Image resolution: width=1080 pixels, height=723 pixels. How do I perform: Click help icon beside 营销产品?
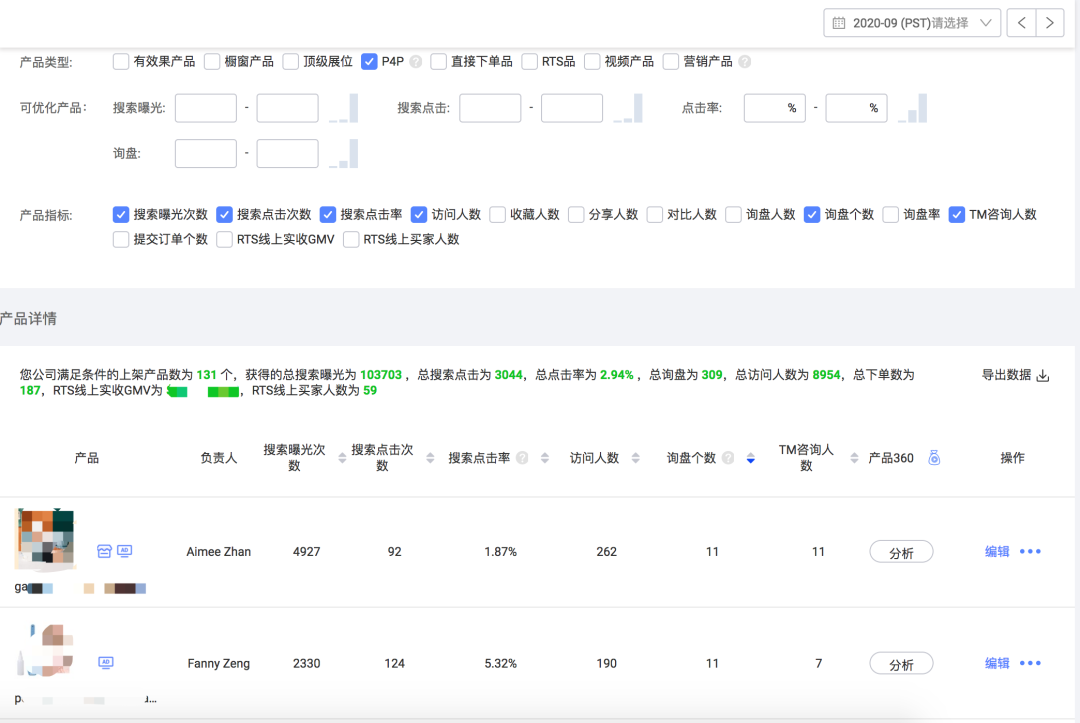(x=744, y=62)
